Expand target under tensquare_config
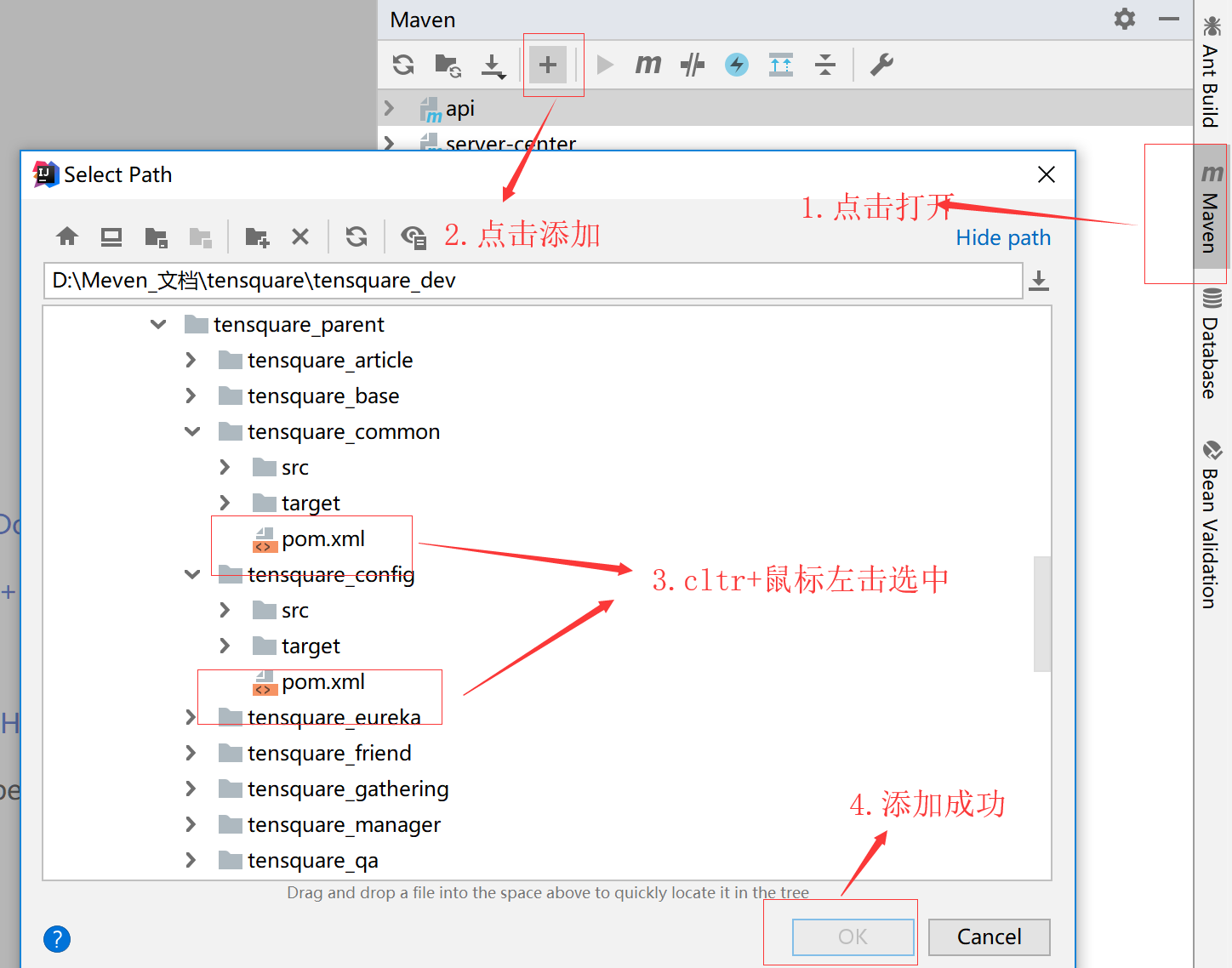Viewport: 1232px width, 968px height. (225, 646)
